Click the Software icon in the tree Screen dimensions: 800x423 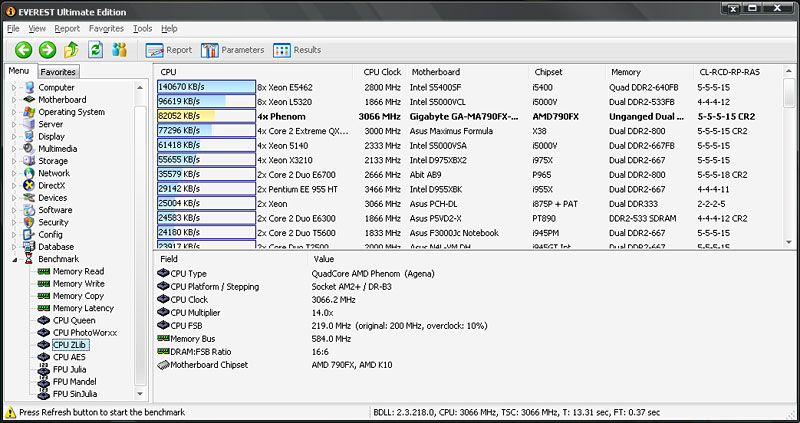30,210
